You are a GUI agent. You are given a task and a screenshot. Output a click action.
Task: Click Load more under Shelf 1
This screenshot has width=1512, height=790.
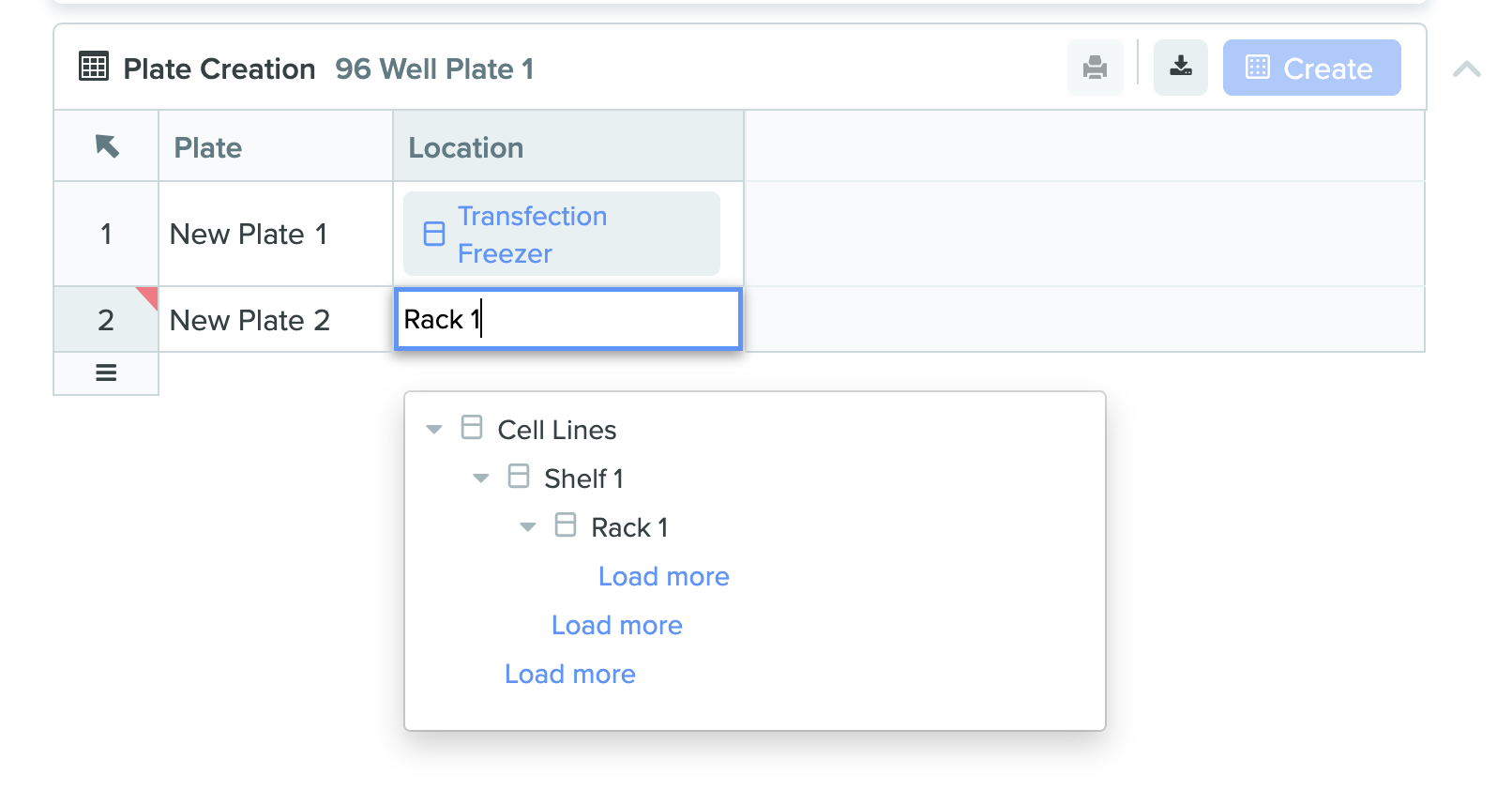point(616,625)
